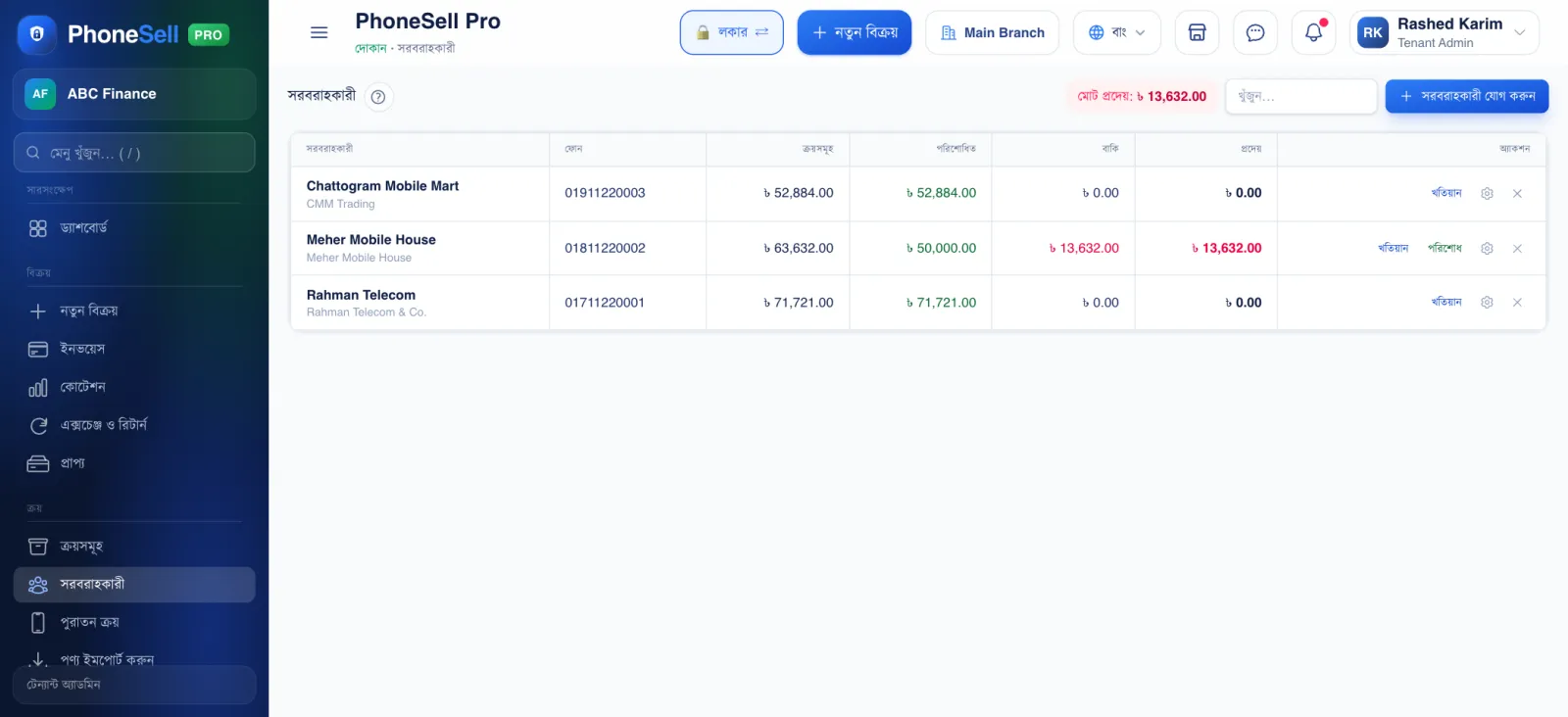The height and width of the screenshot is (717, 1568).
Task: Click gear icon in Meher Mobile House row
Action: tap(1487, 249)
